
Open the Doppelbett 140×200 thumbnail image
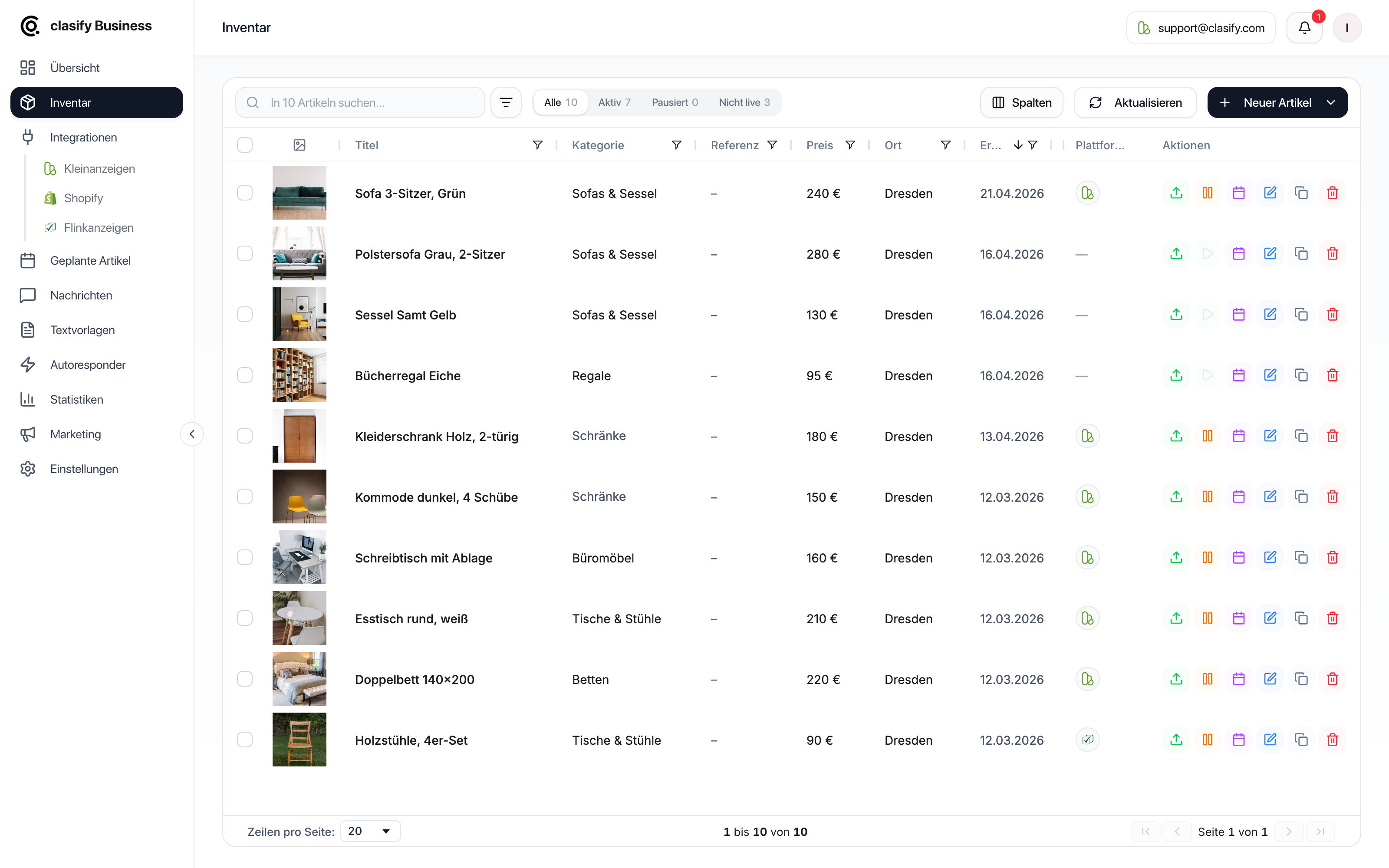coord(299,679)
